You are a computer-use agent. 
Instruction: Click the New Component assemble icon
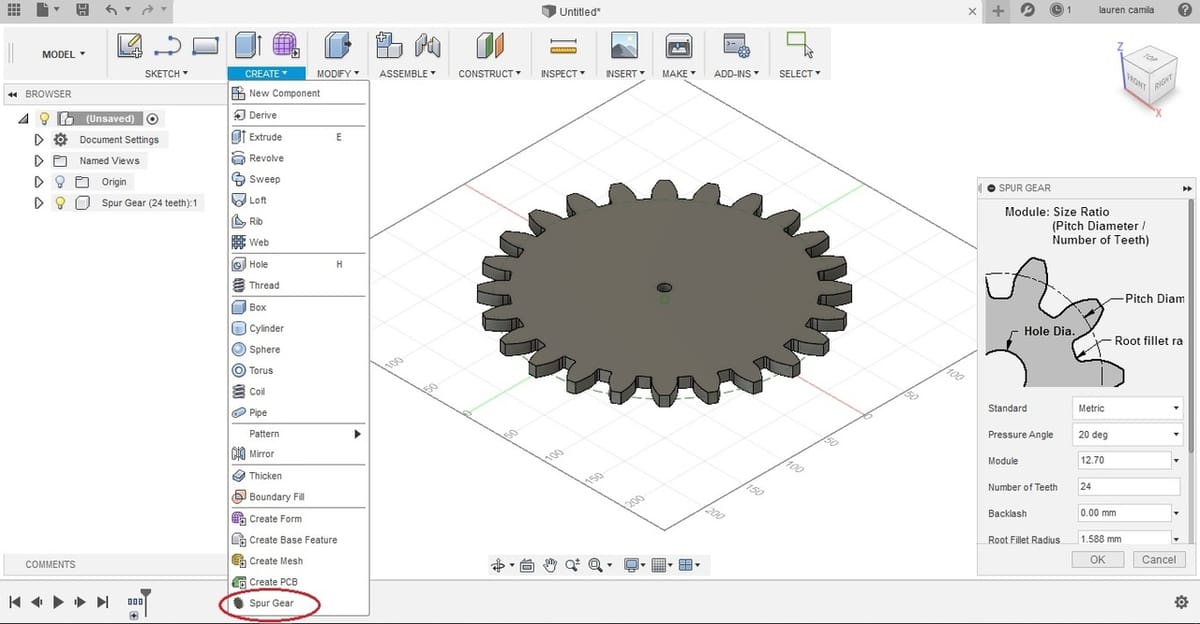coord(388,45)
